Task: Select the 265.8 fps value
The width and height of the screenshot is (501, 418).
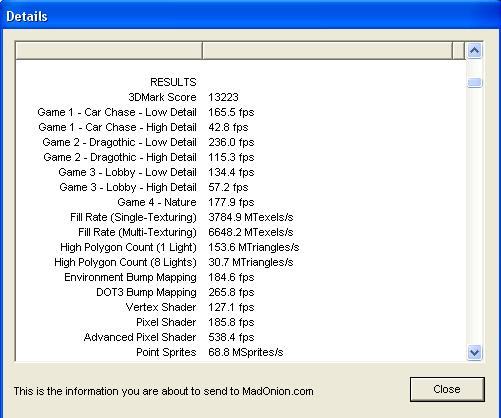Action: point(231,292)
